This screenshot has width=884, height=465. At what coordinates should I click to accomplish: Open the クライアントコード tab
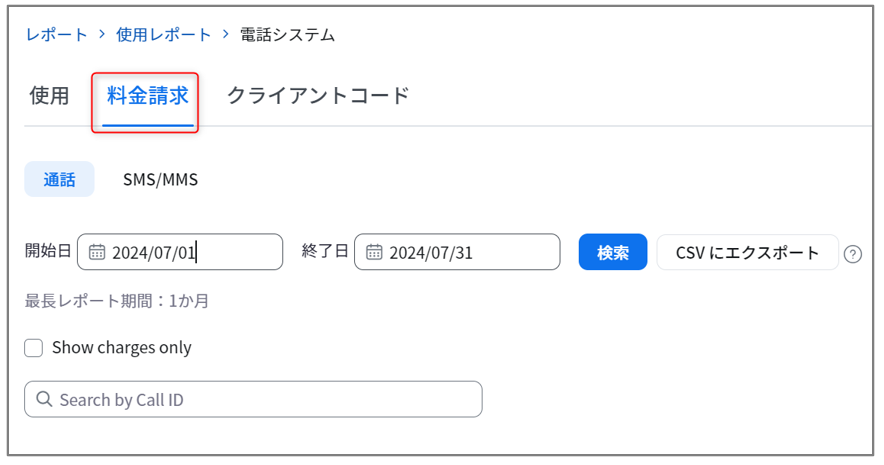point(318,95)
